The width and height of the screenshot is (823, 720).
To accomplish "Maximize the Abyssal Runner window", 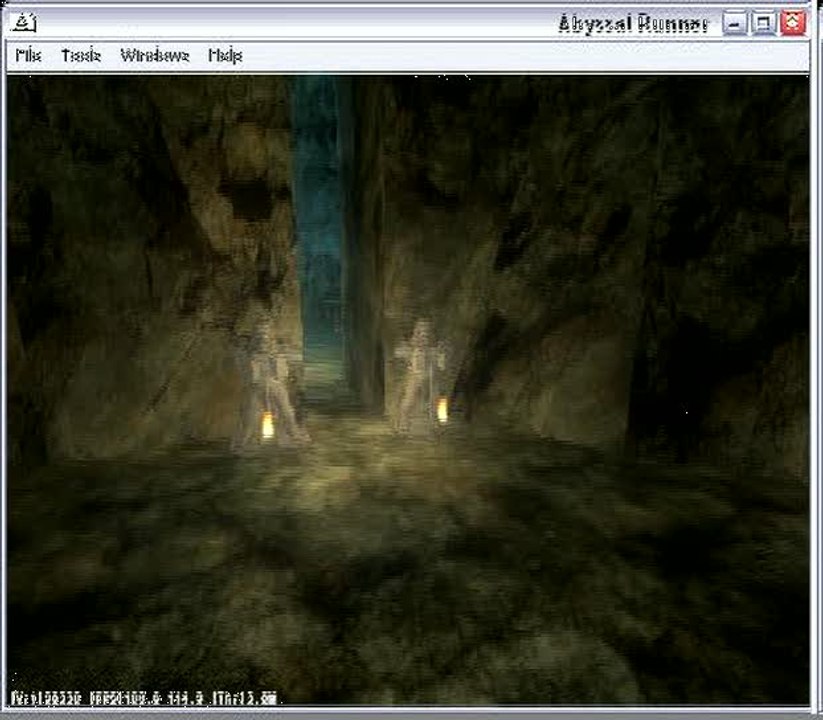I will pyautogui.click(x=764, y=24).
